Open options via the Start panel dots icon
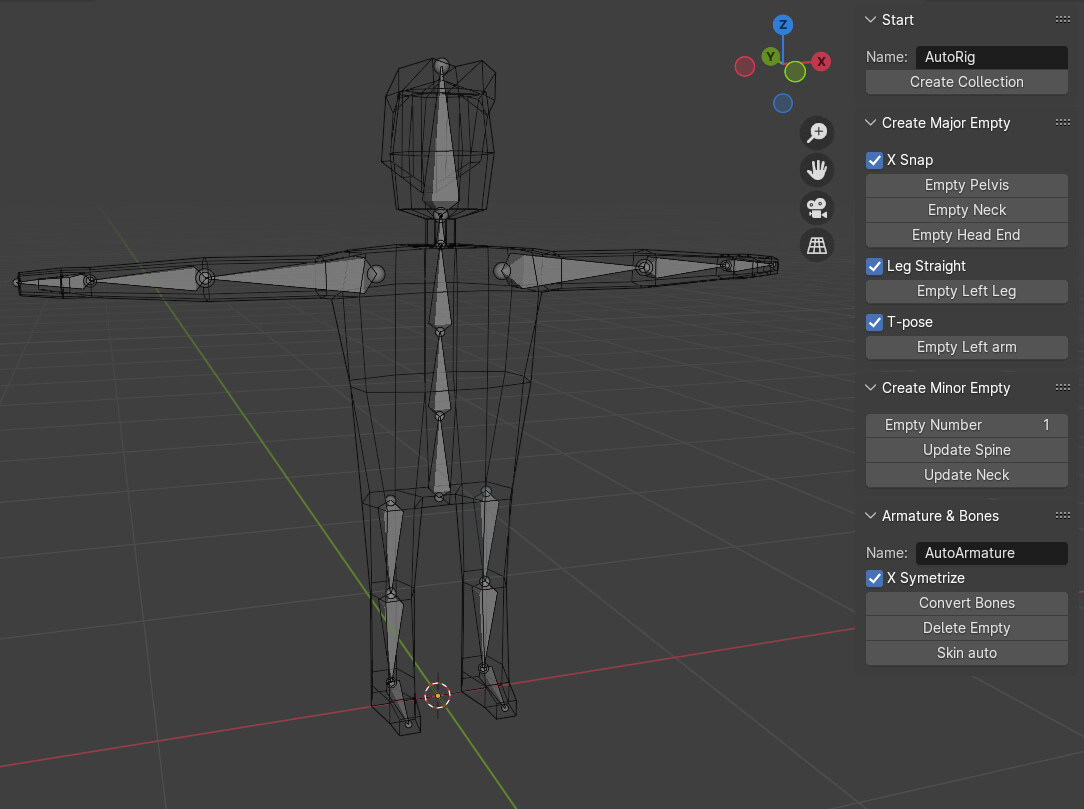Viewport: 1084px width, 809px height. tap(1062, 19)
